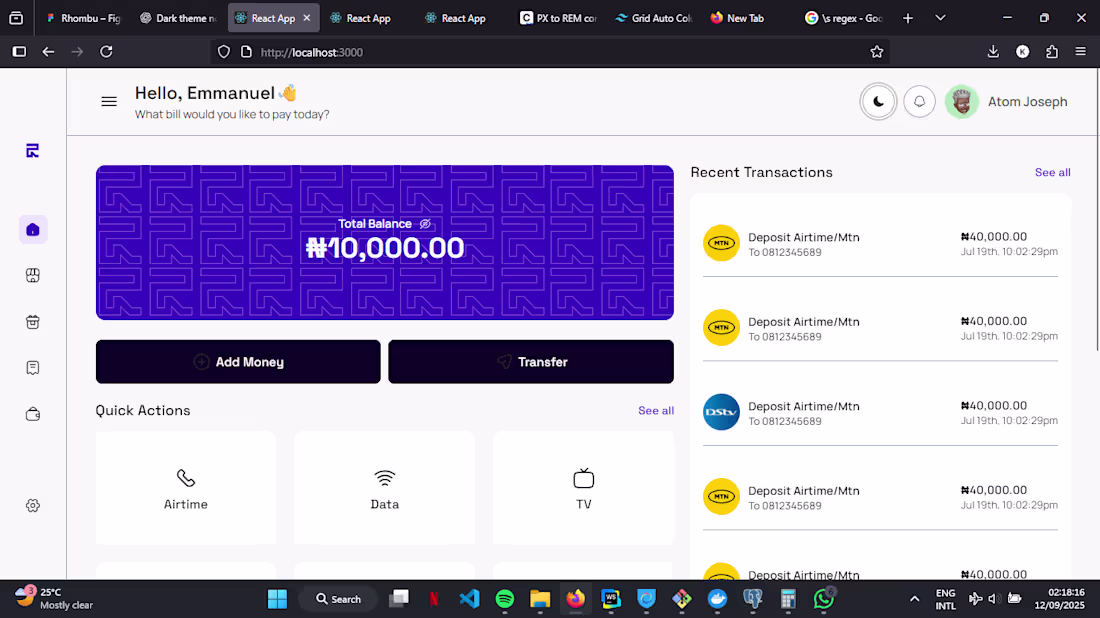Open the weather widget on taskbar
1100x618 pixels.
coord(54,598)
